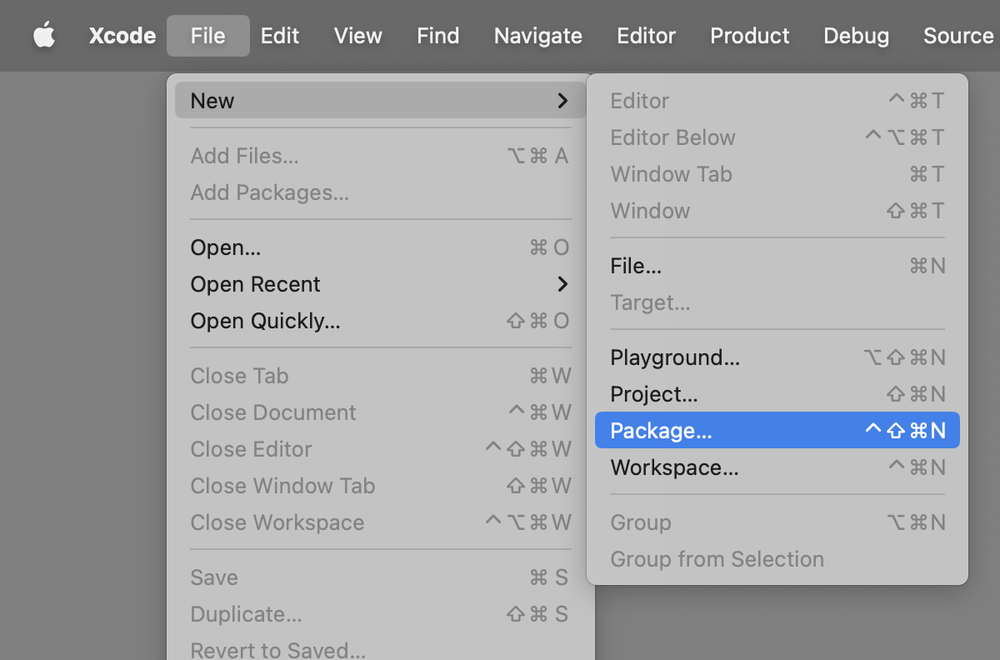Open the Navigate menu

coord(538,36)
